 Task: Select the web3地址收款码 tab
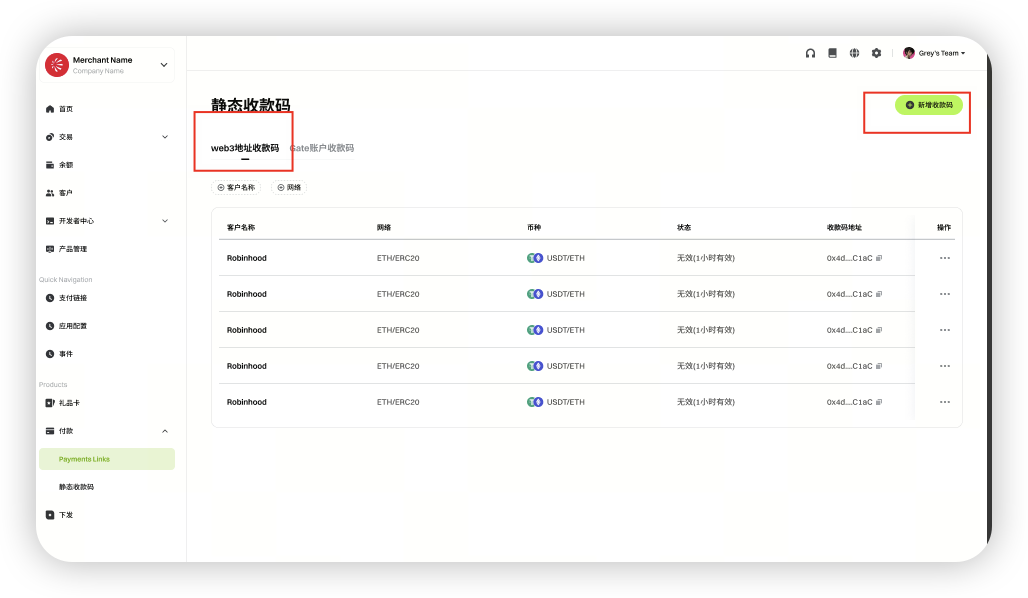click(x=245, y=148)
